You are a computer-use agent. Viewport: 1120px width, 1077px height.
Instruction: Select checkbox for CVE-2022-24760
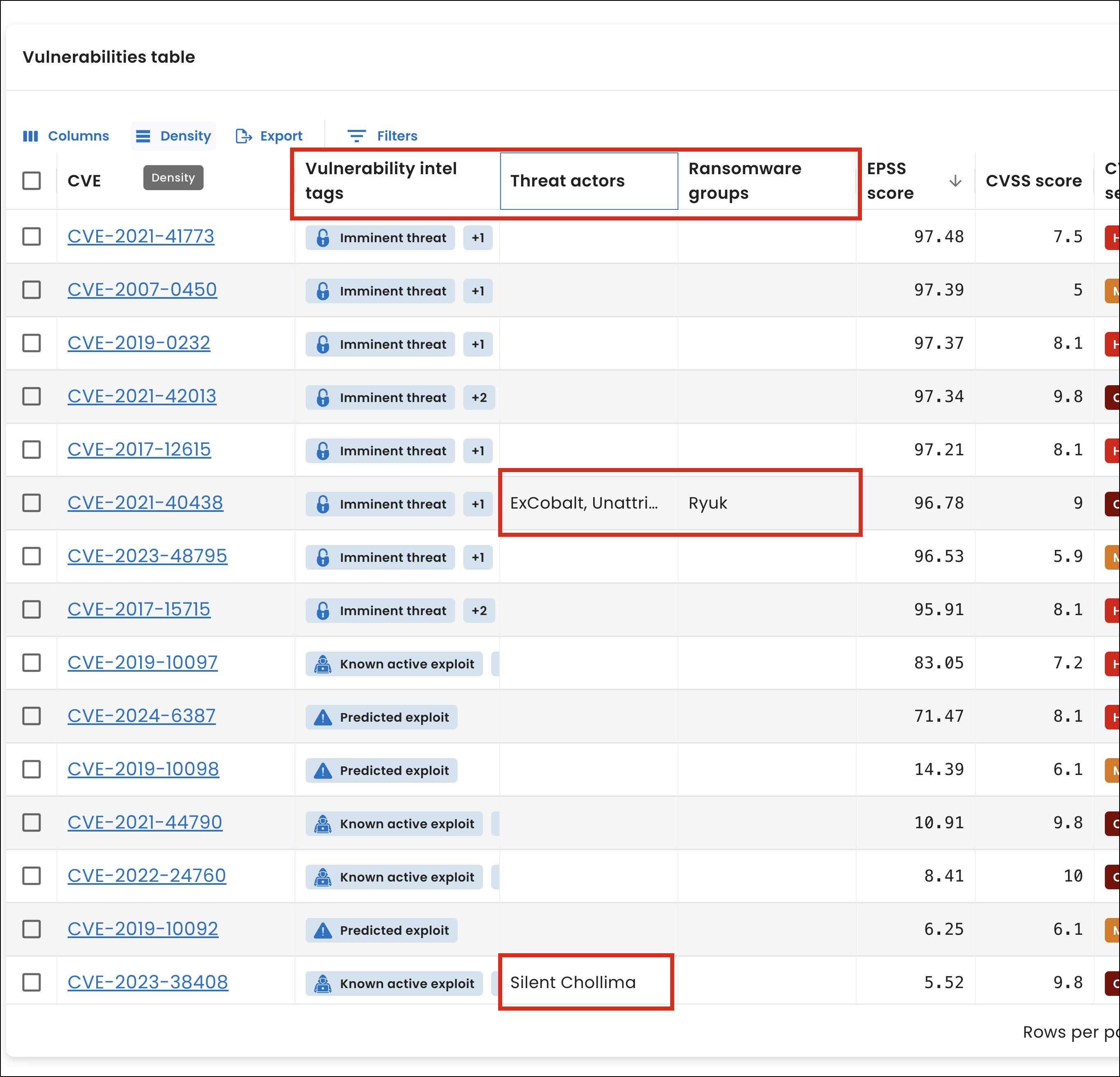tap(32, 876)
